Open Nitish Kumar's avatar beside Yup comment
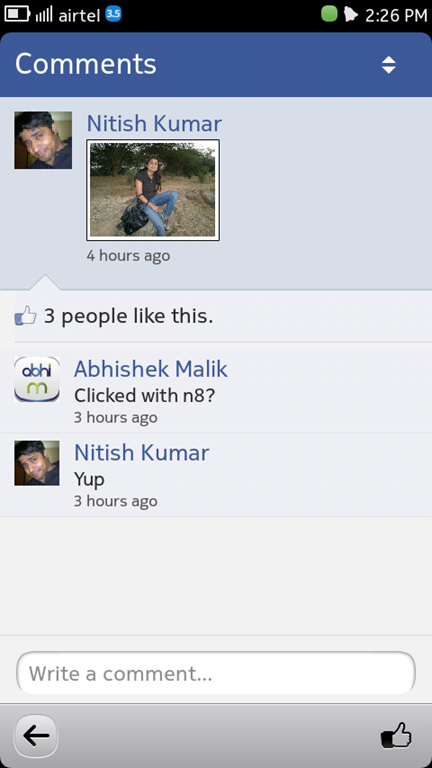Viewport: 432px width, 768px height. point(37,463)
